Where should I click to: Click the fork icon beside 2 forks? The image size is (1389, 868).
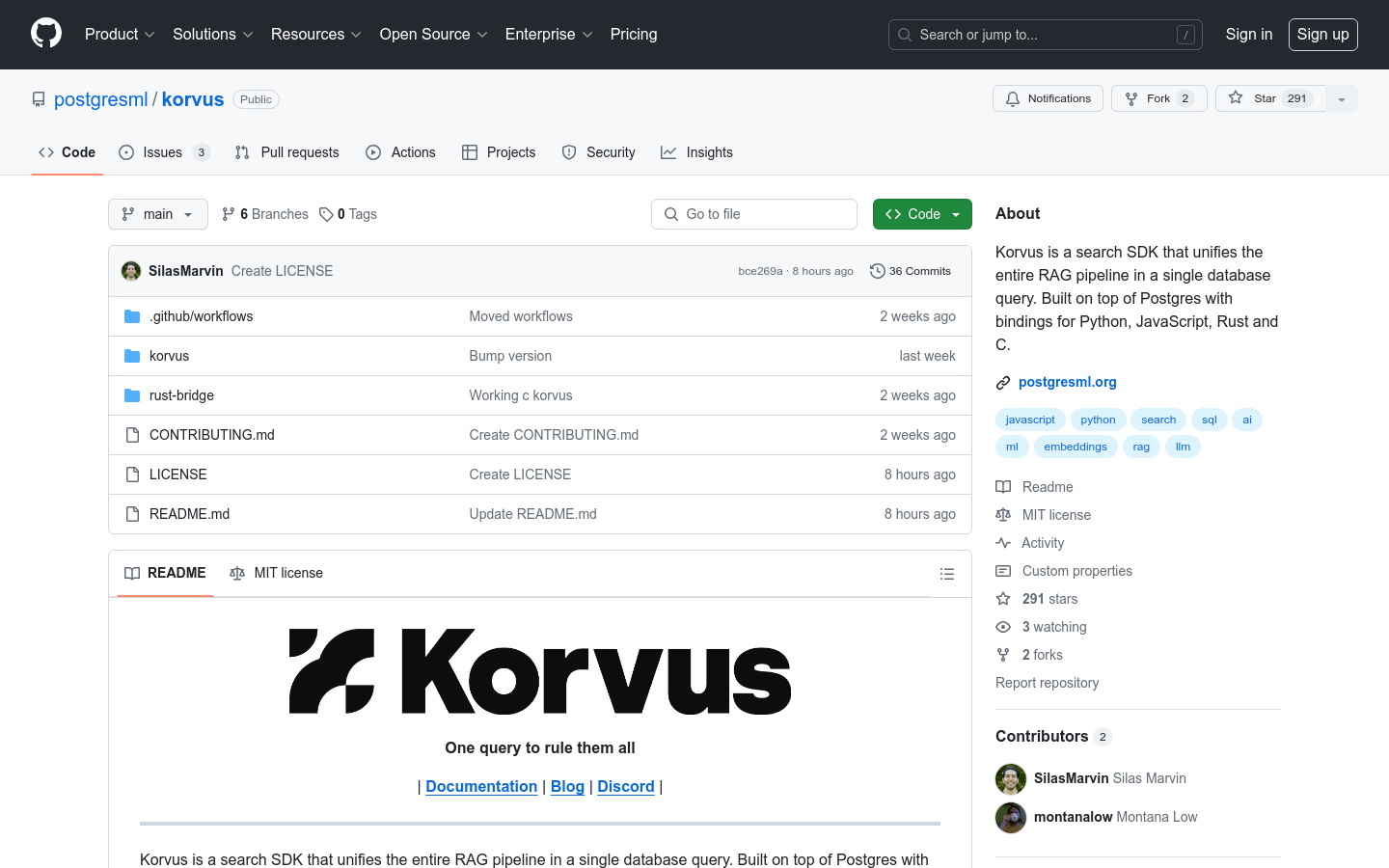1003,655
